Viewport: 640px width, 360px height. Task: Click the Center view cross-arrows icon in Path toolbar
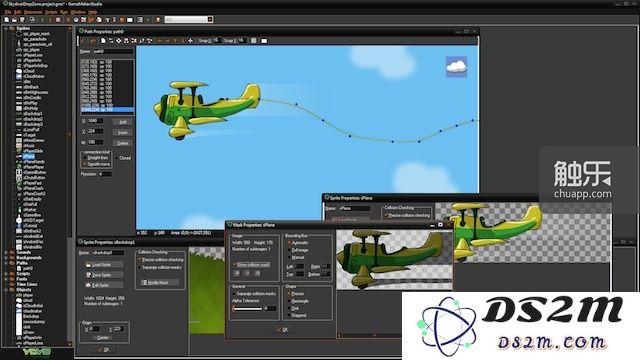(x=190, y=41)
